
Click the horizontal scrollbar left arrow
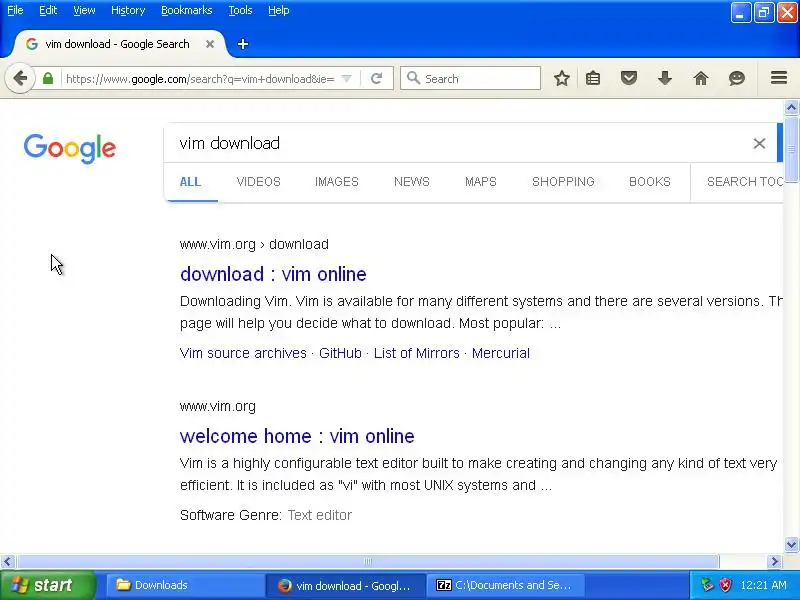tap(7, 562)
